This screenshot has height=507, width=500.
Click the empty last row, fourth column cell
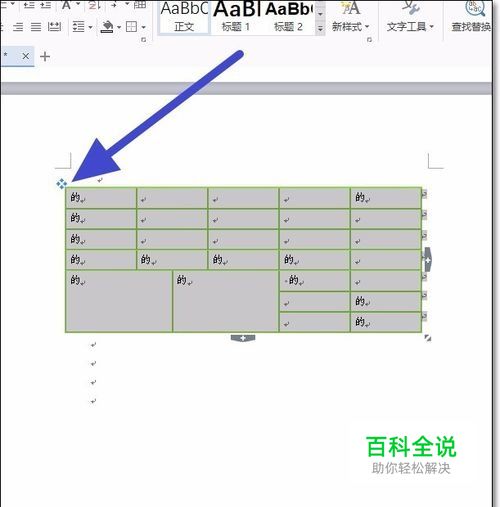pos(314,322)
